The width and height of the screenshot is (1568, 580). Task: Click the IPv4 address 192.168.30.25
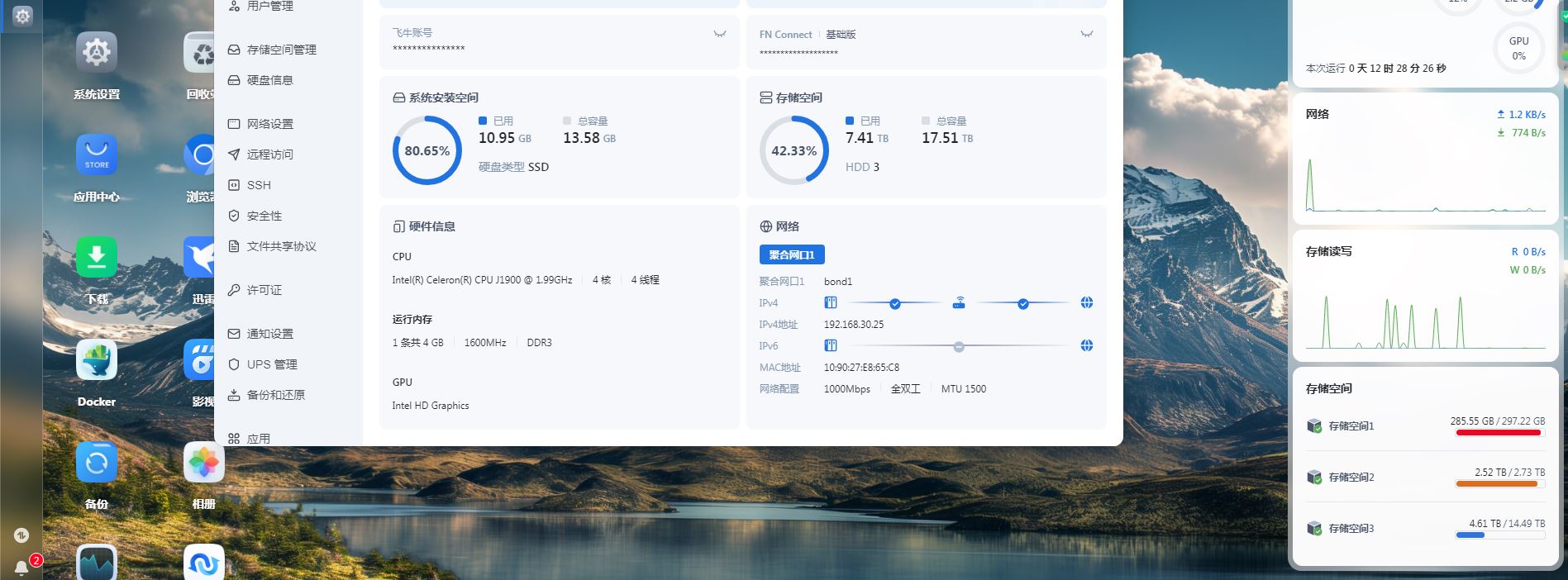pyautogui.click(x=854, y=325)
